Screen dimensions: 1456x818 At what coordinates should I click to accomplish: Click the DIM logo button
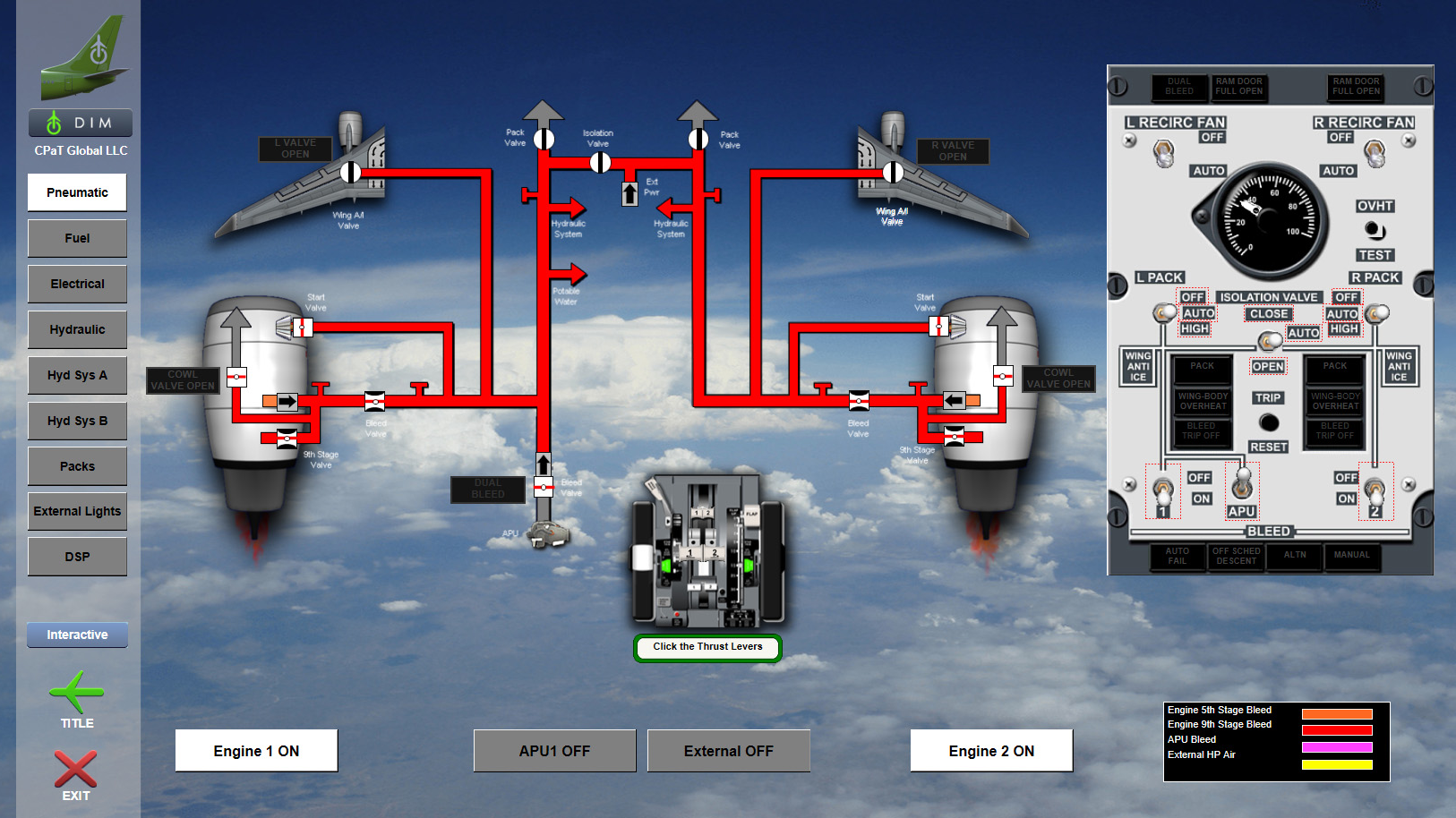coord(80,123)
